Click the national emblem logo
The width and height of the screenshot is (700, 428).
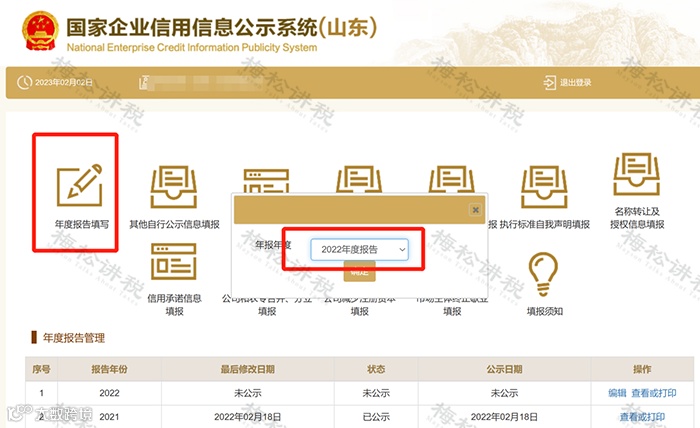(x=40, y=31)
